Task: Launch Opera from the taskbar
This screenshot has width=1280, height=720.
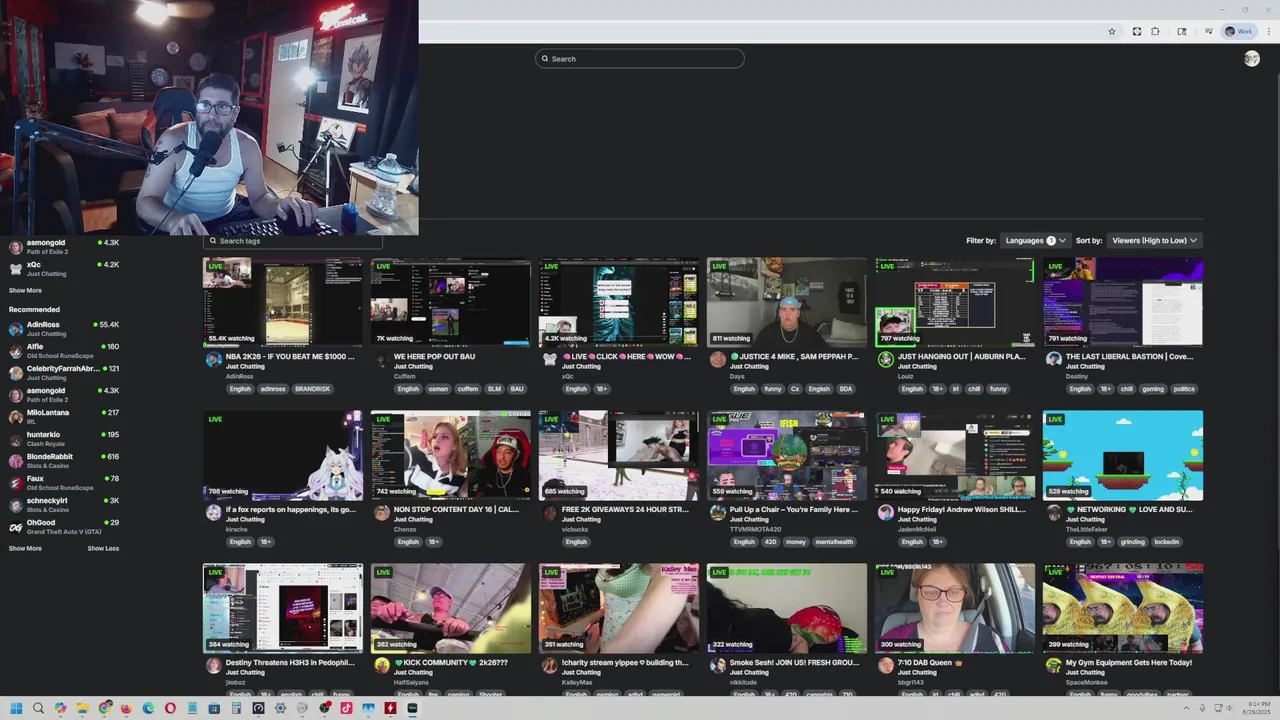Action: (170, 708)
